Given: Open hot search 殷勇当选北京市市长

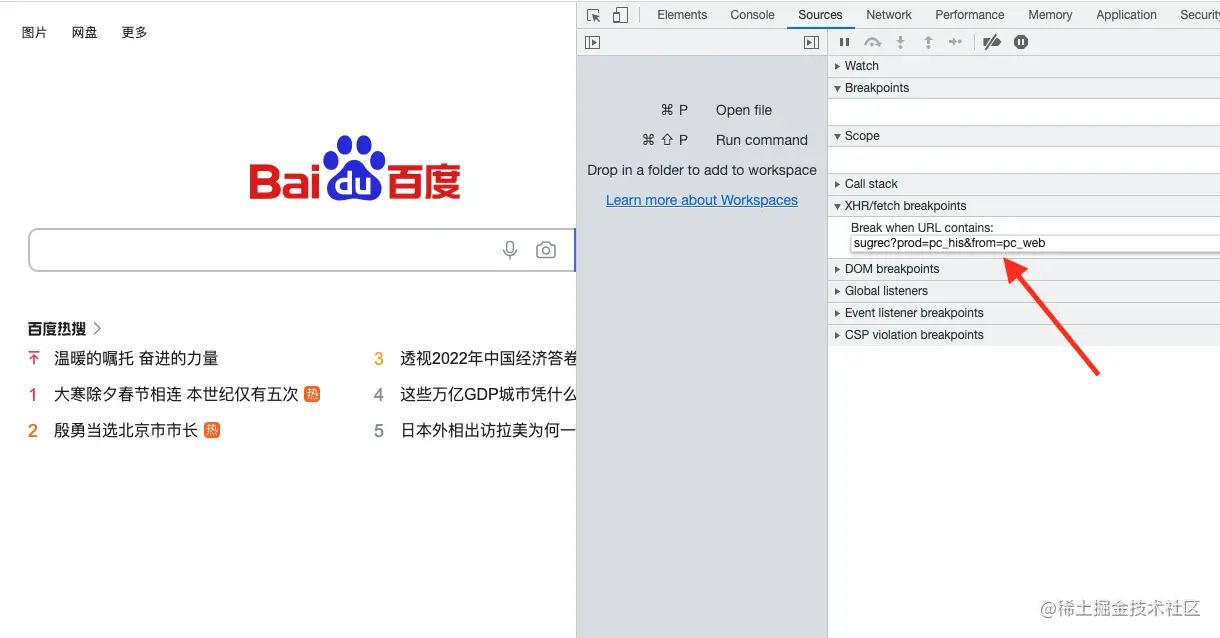Looking at the screenshot, I should pos(126,430).
